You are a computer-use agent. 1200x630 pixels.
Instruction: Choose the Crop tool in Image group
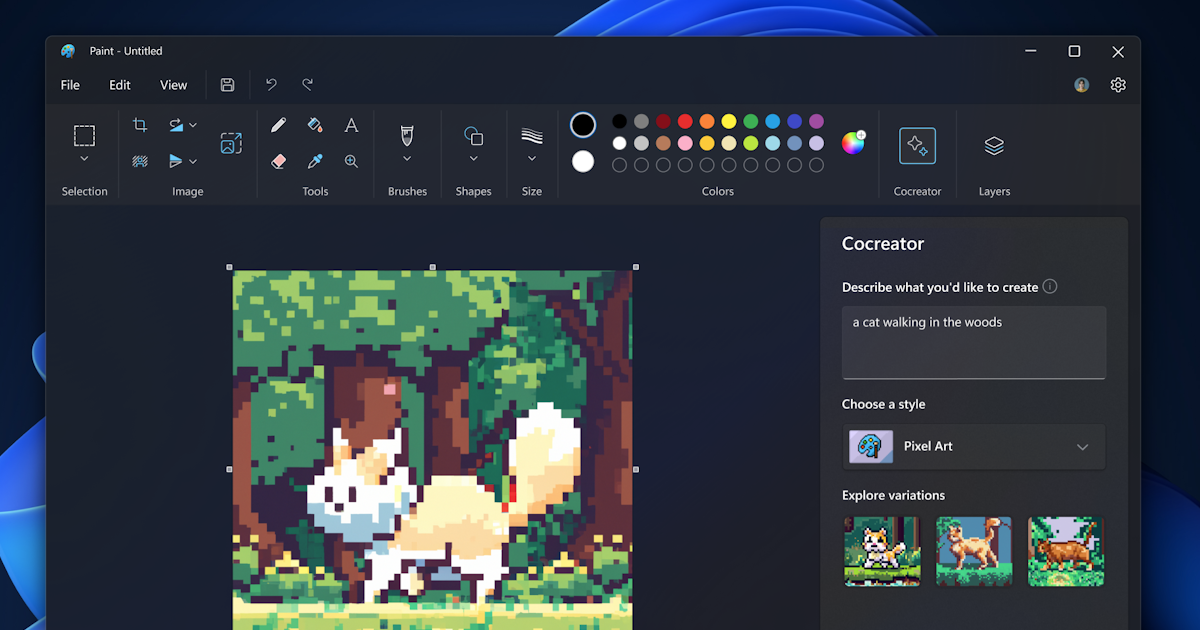coord(140,125)
